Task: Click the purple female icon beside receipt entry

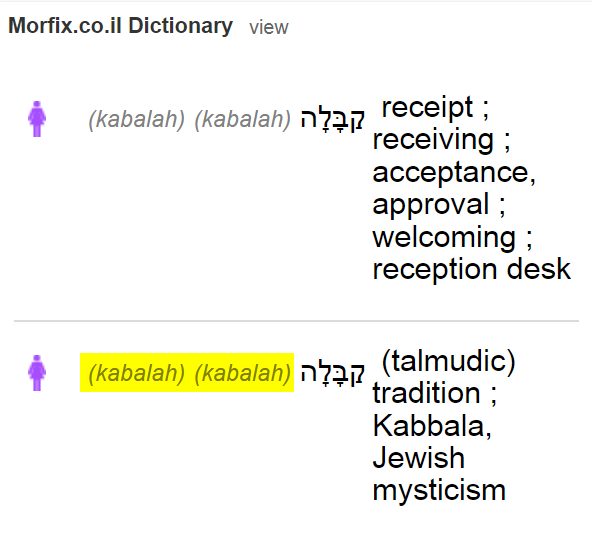Action: (x=37, y=119)
